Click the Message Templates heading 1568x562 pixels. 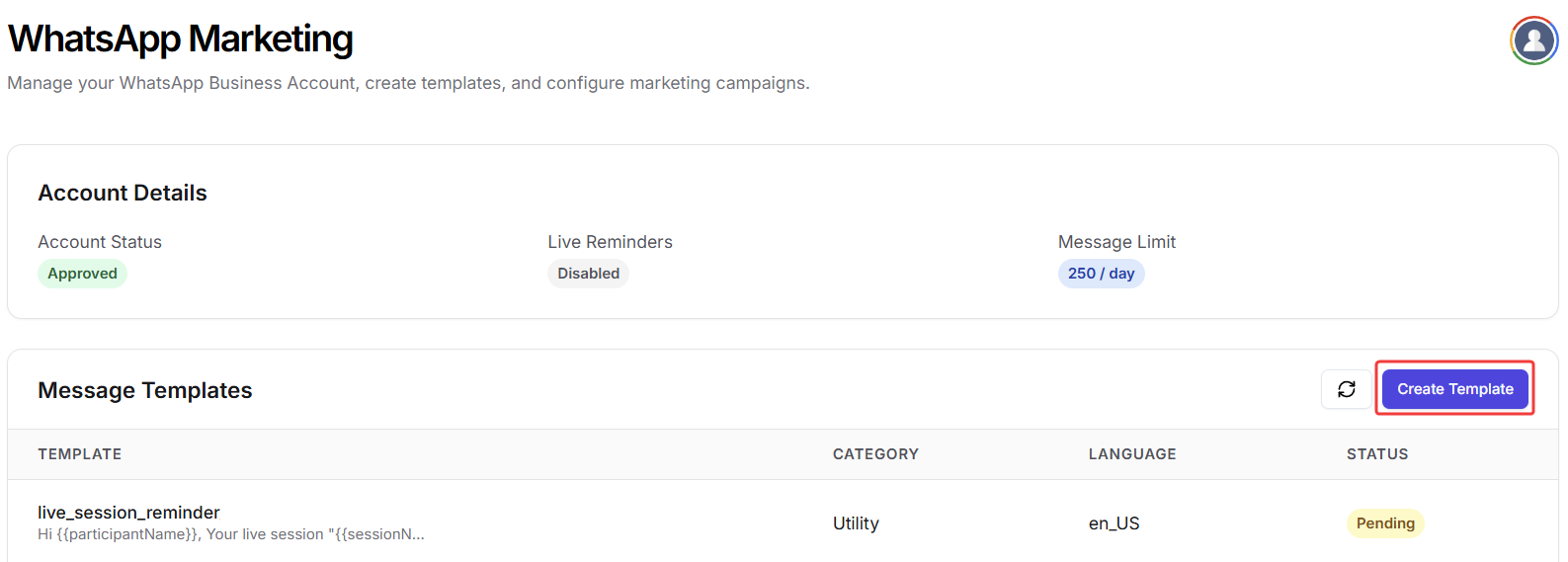(x=145, y=391)
